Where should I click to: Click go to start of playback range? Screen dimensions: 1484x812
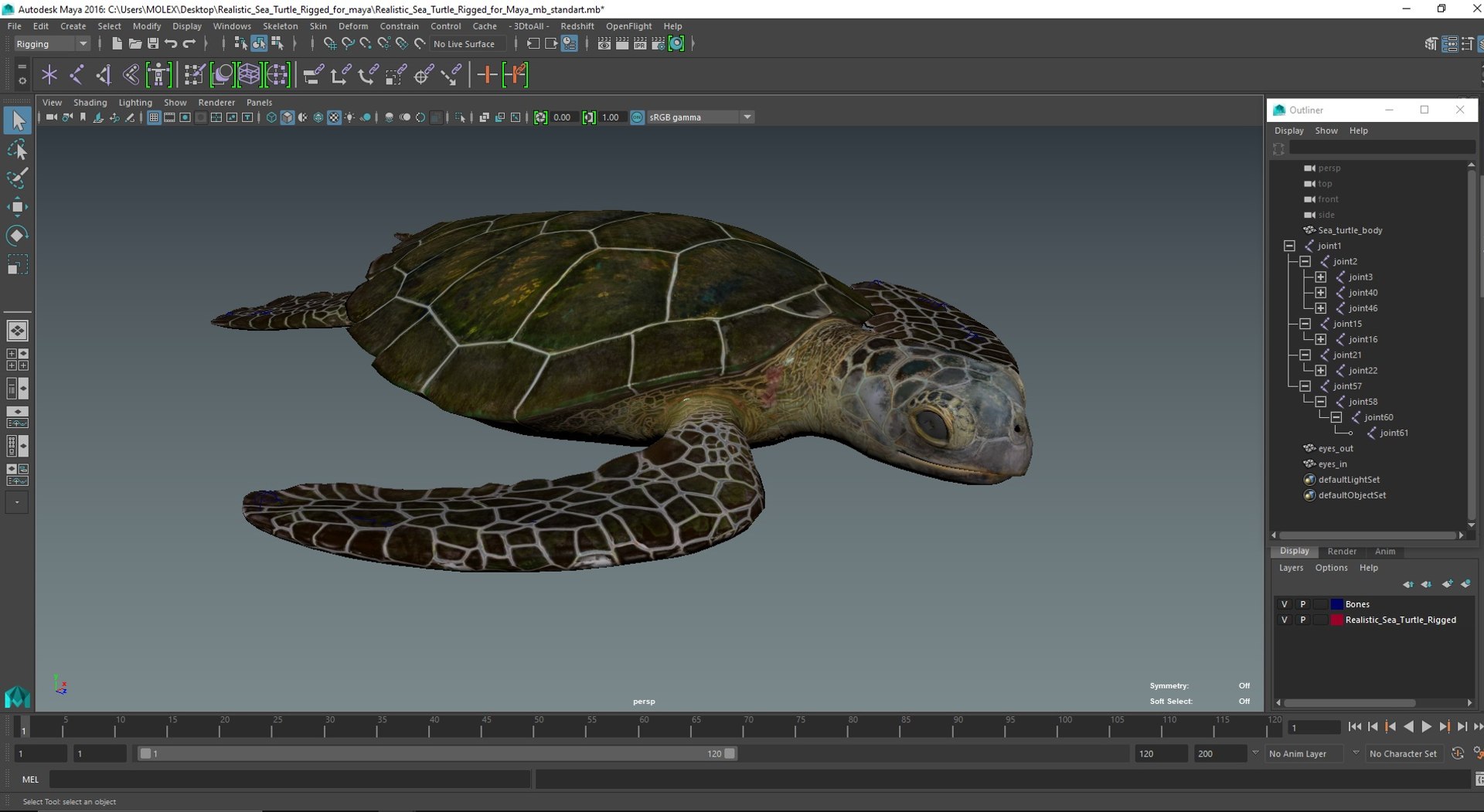1354,726
